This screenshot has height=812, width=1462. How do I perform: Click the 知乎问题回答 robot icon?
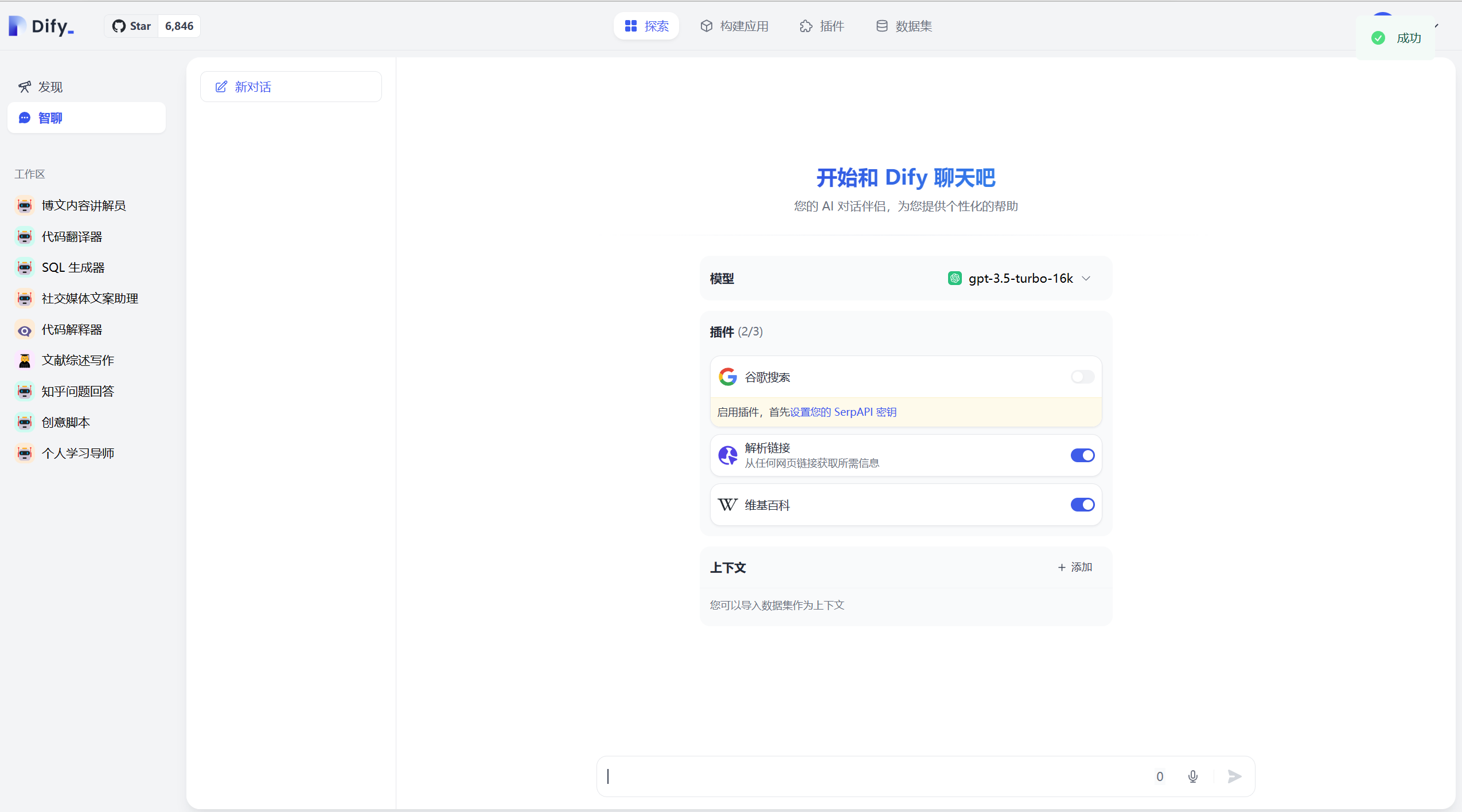click(24, 391)
